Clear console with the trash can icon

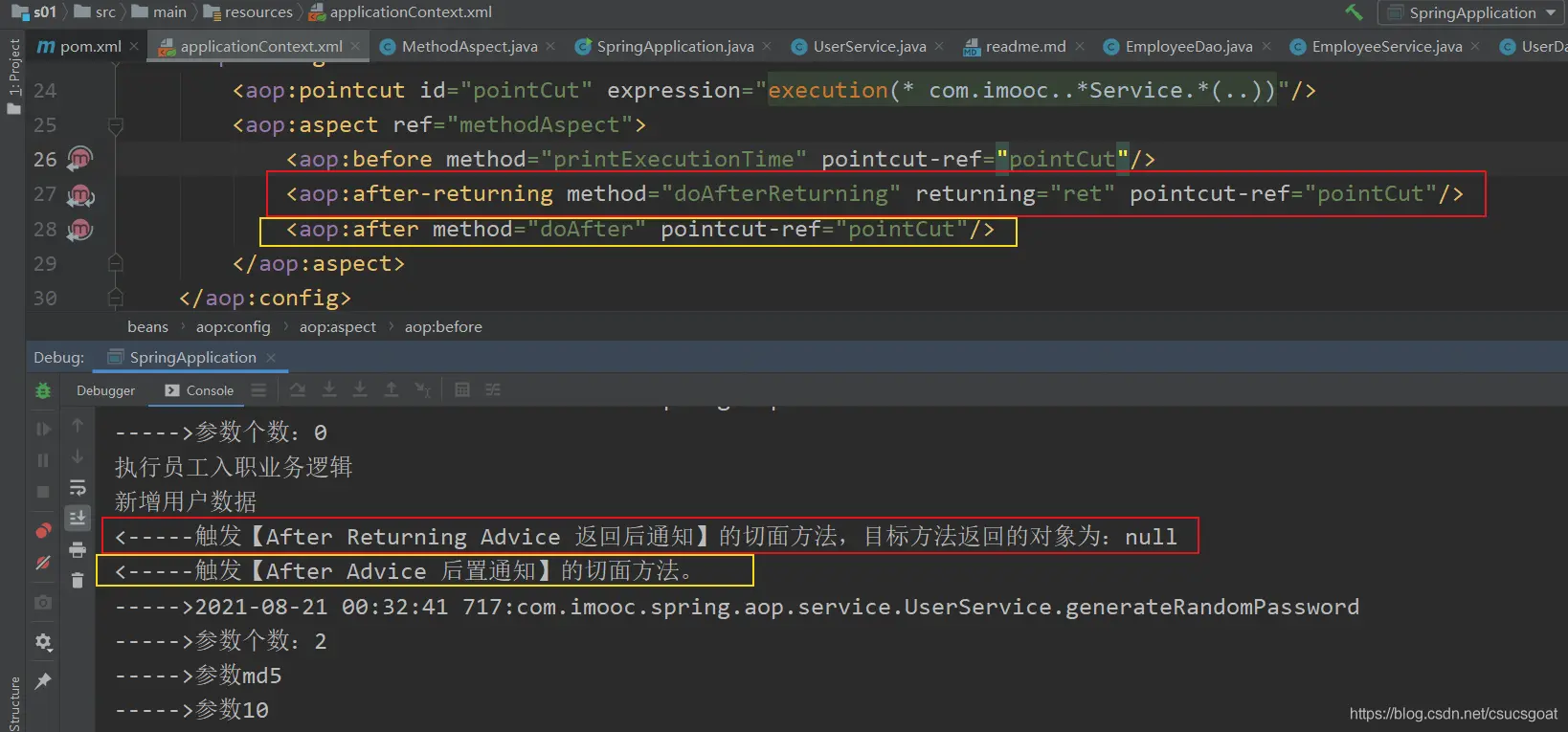tap(78, 580)
